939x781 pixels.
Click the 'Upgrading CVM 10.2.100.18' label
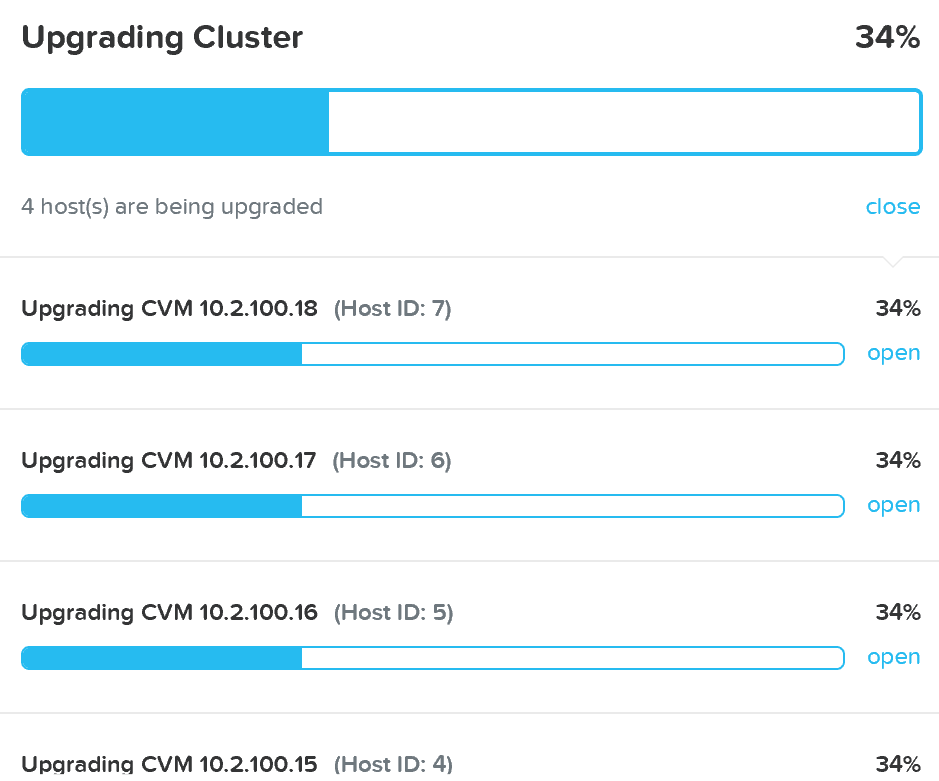point(169,309)
